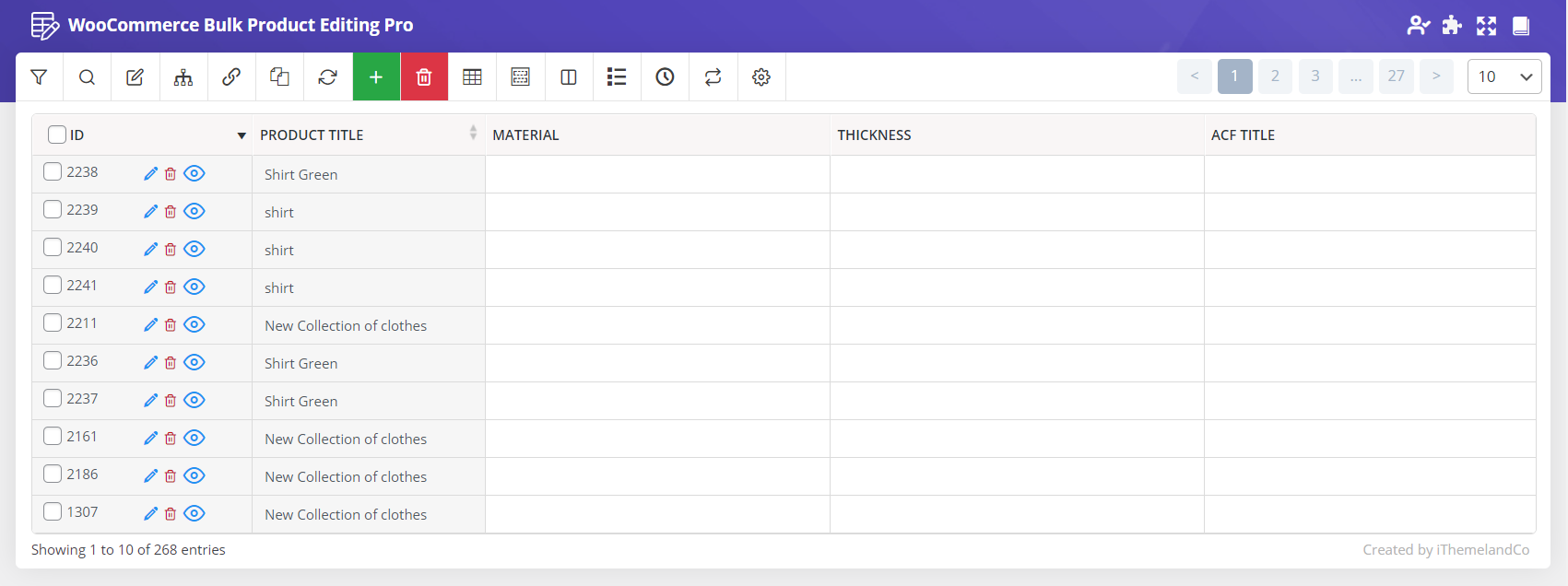Open the search magnifier tool
This screenshot has width=1568, height=586.
tap(87, 77)
